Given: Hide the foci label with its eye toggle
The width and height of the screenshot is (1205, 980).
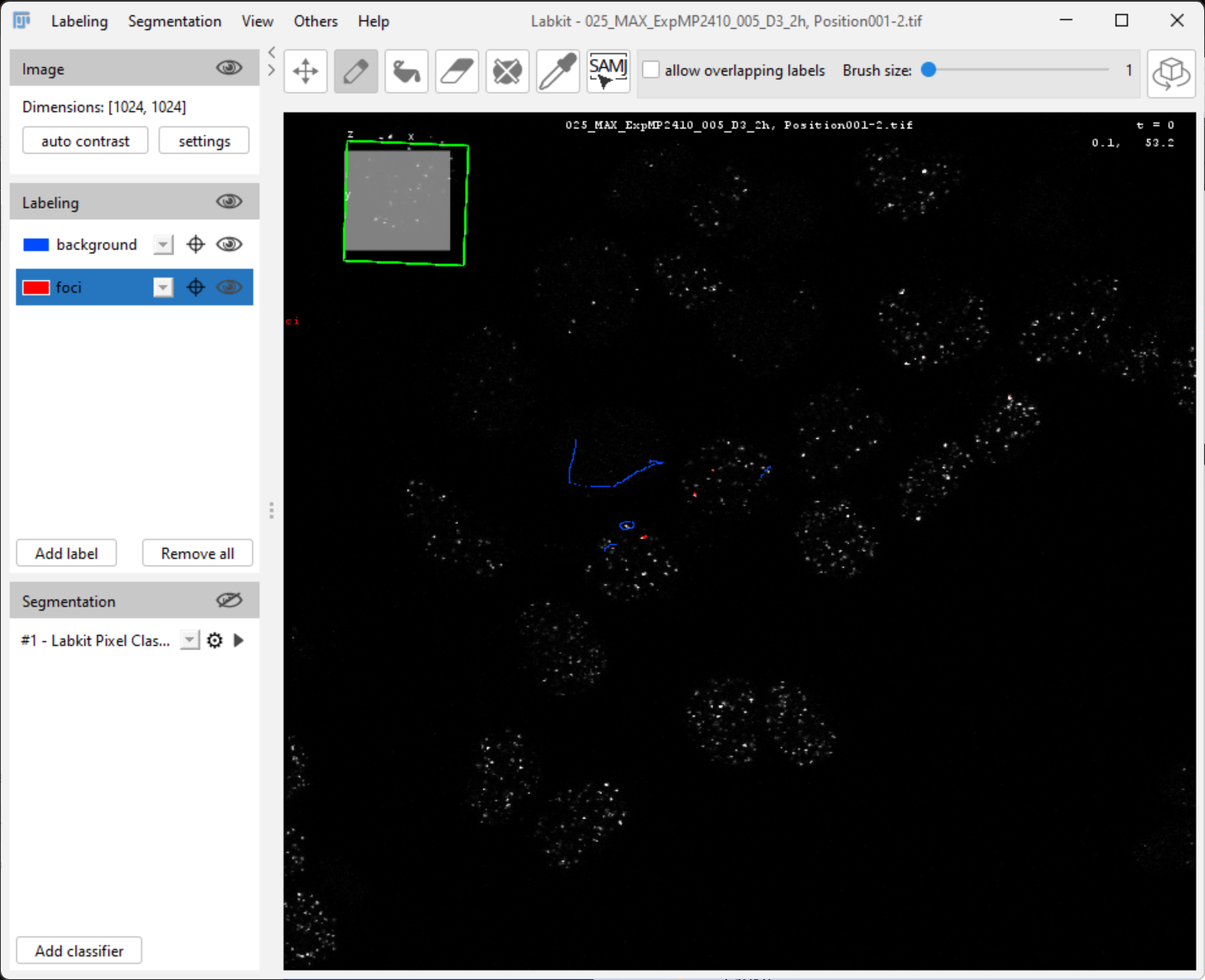Looking at the screenshot, I should coord(229,287).
